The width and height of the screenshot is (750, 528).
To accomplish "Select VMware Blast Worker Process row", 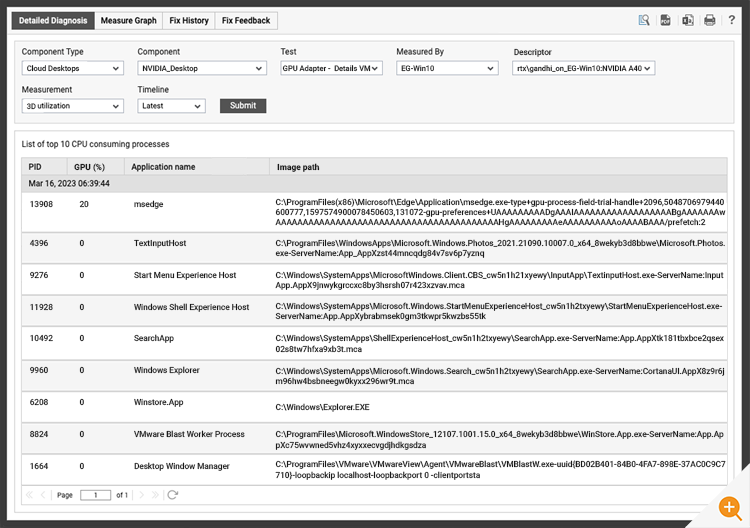I will click(374, 439).
